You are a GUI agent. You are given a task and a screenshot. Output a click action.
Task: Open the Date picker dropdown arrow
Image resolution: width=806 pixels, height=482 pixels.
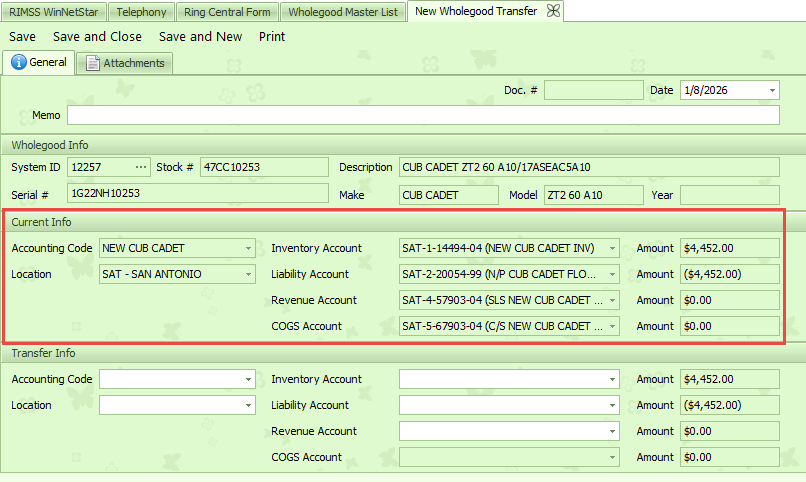pyautogui.click(x=772, y=90)
